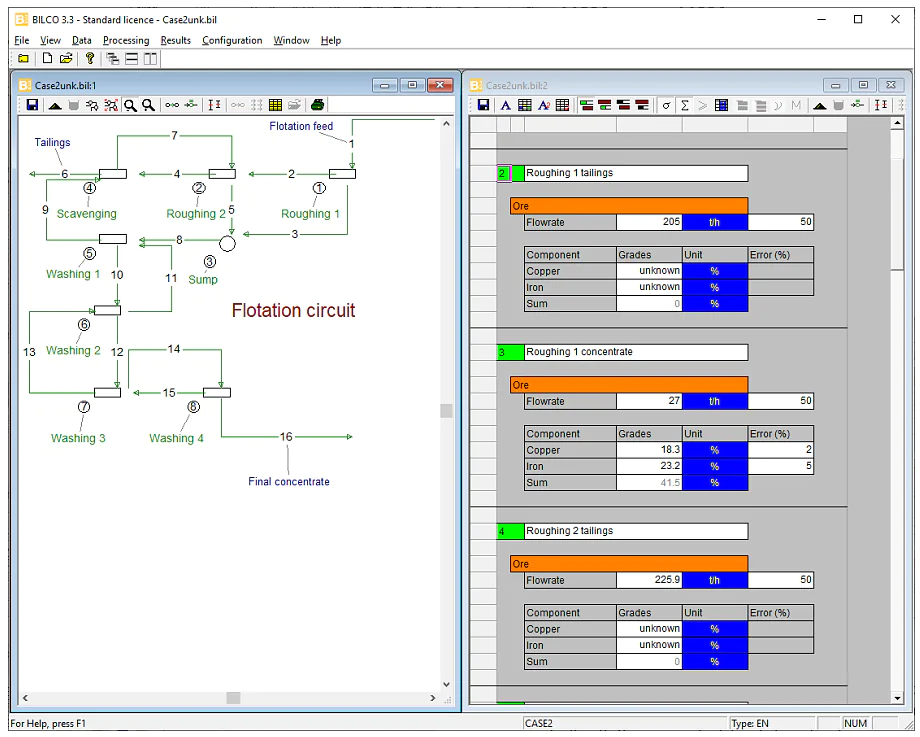Click the Sump circle node in flowsheet

[227, 244]
